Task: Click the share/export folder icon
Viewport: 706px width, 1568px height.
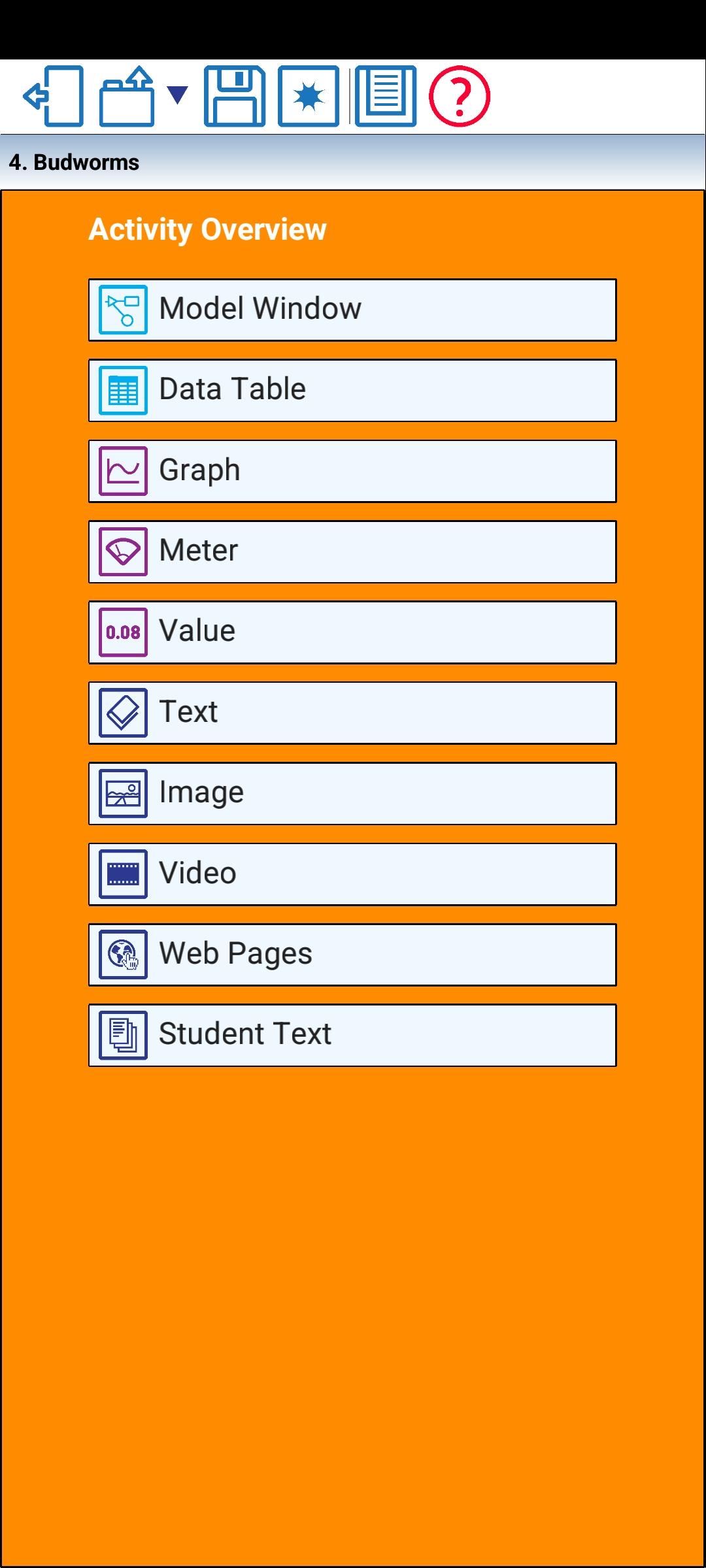Action: [127, 96]
